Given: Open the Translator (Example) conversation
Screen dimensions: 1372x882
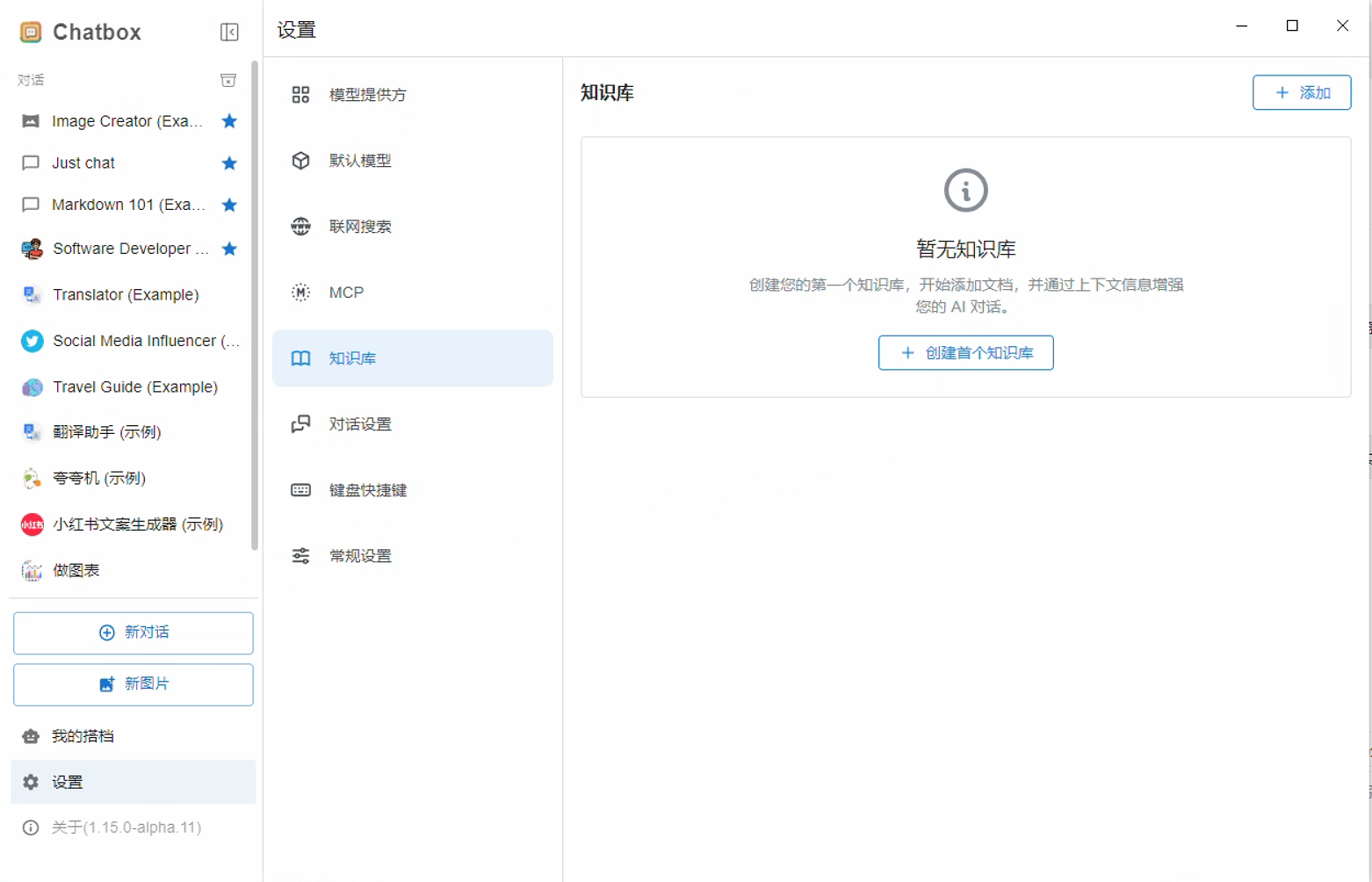Looking at the screenshot, I should pyautogui.click(x=126, y=295).
